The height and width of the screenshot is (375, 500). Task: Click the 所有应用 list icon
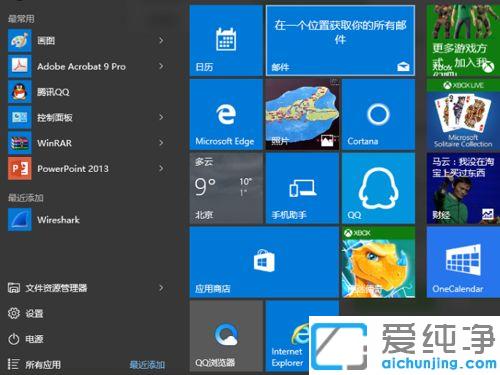(x=13, y=364)
